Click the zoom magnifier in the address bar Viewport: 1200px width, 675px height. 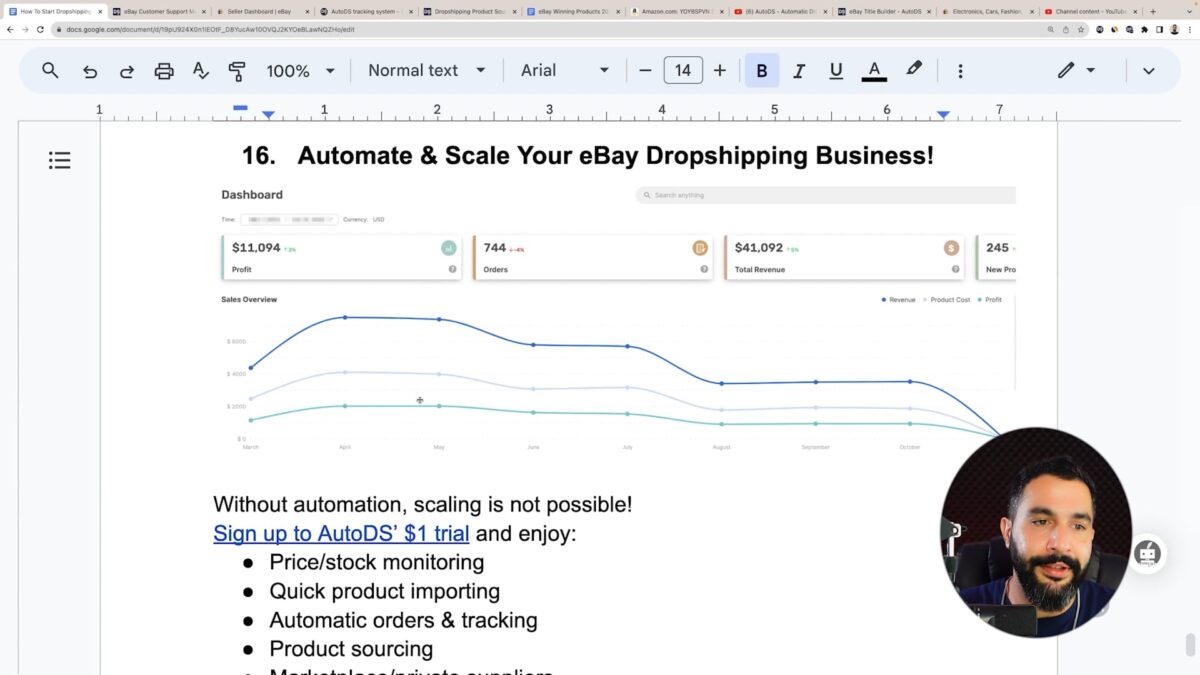click(x=1051, y=30)
